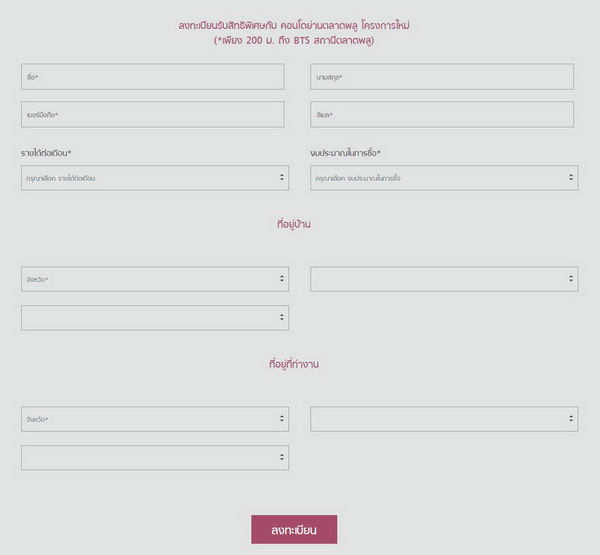Click arrow icon of home address province select
The height and width of the screenshot is (555, 600).
pyautogui.click(x=282, y=279)
